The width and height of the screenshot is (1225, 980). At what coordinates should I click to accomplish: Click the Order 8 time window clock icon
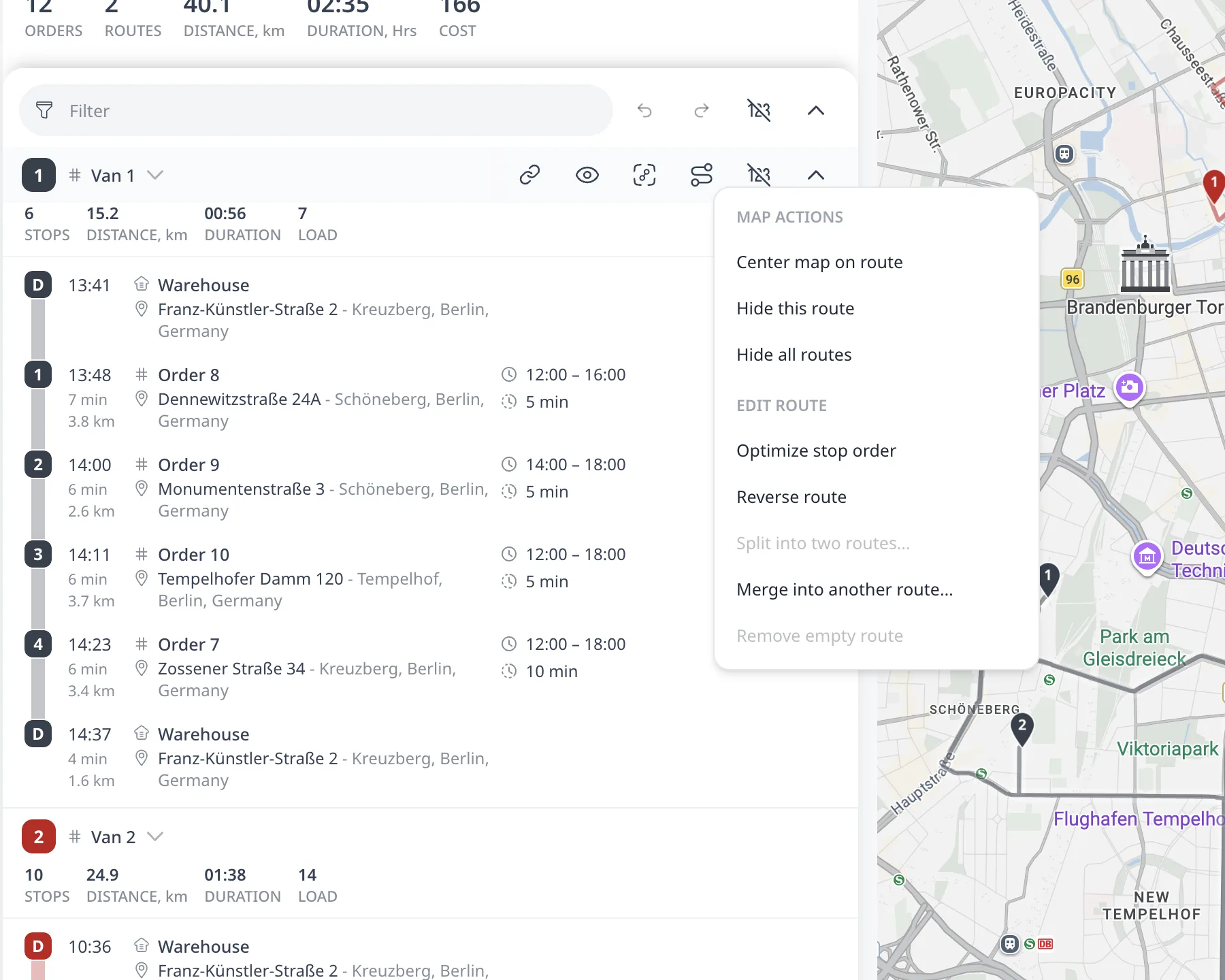(509, 374)
